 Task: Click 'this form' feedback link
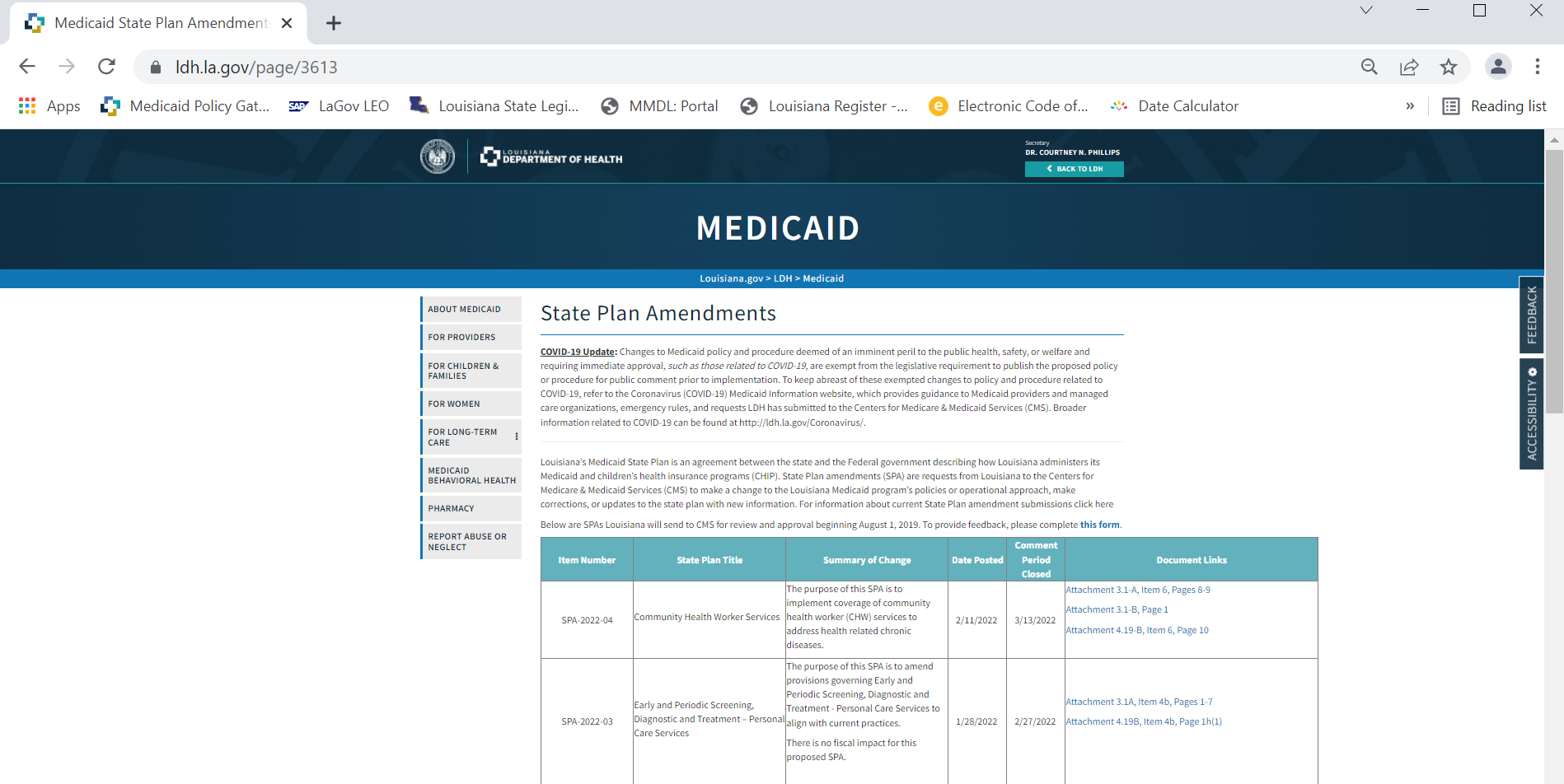pyautogui.click(x=1100, y=525)
